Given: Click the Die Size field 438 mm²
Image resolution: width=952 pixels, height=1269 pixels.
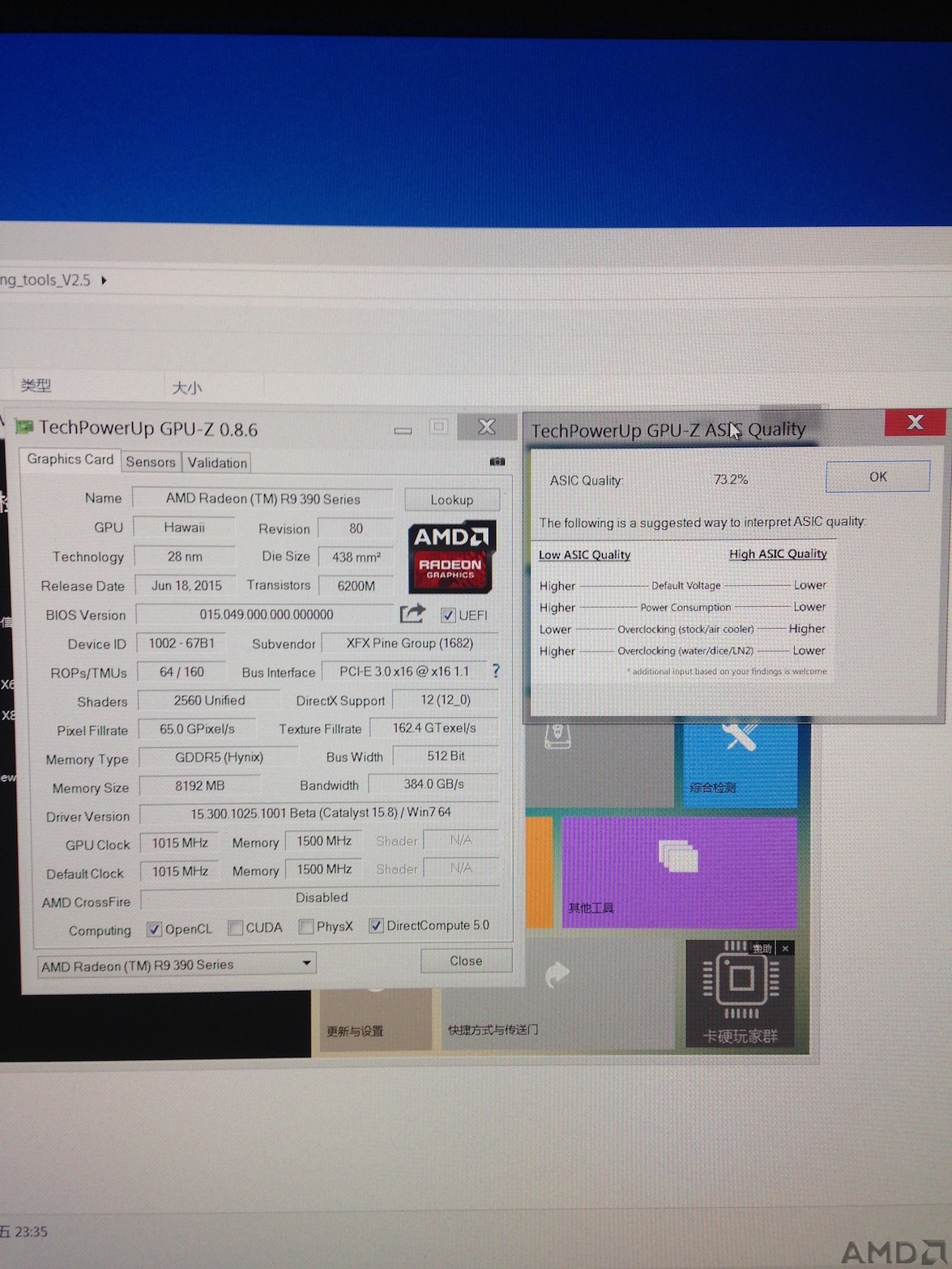Looking at the screenshot, I should pyautogui.click(x=356, y=557).
